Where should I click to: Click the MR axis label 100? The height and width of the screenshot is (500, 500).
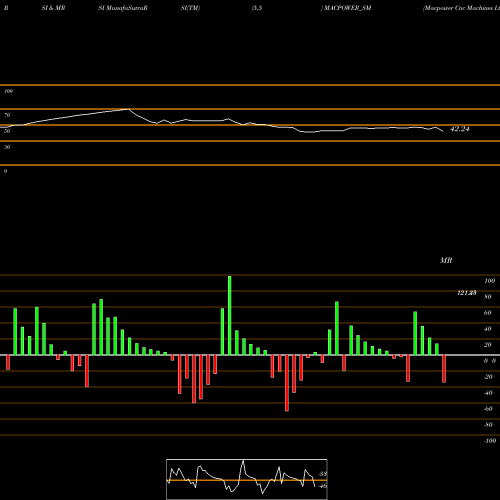489,281
